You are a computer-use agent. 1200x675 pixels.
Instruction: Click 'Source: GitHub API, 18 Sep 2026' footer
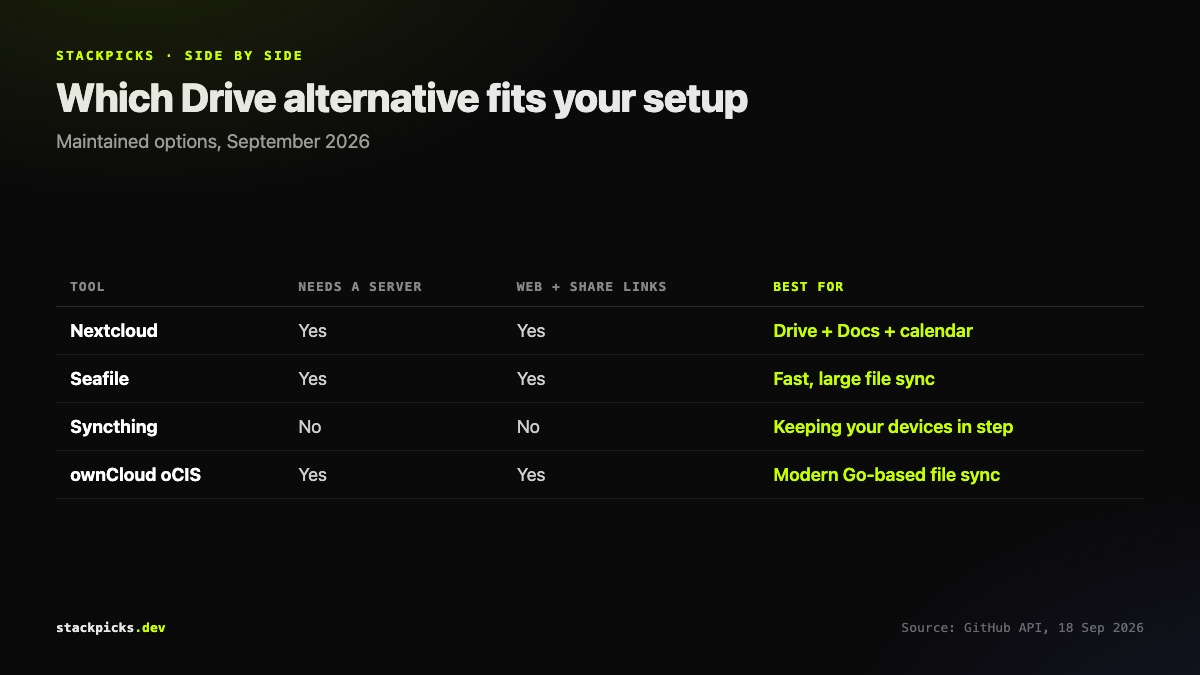pos(1022,628)
